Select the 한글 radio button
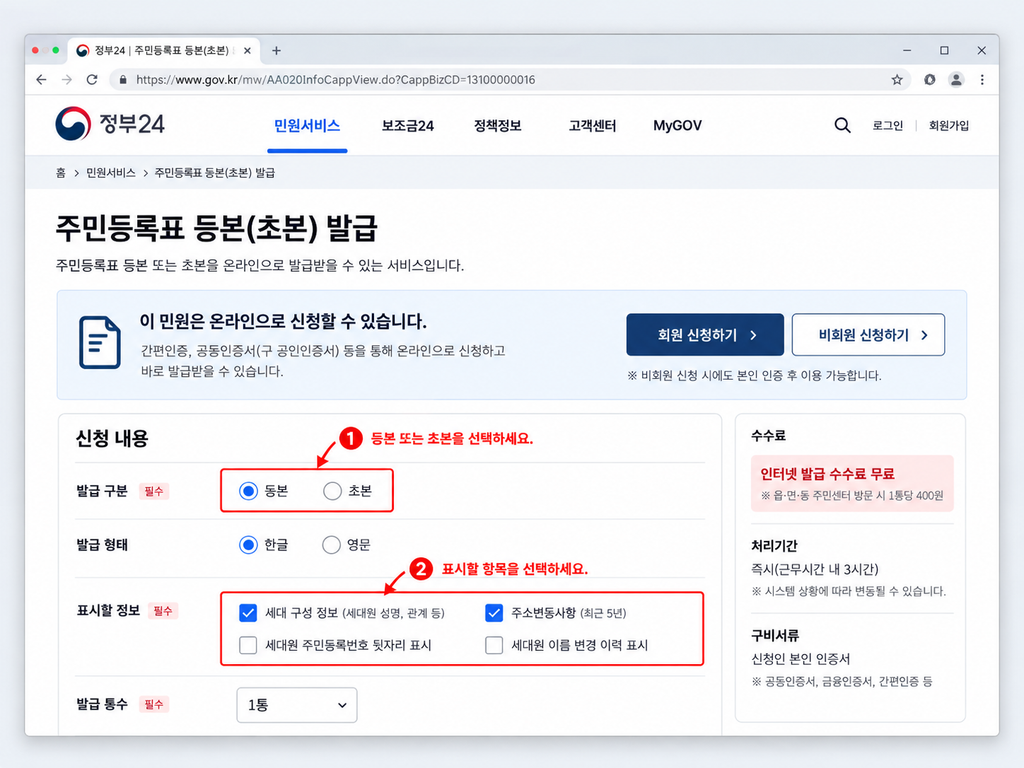Screen dimensions: 1024x768 tap(248, 545)
